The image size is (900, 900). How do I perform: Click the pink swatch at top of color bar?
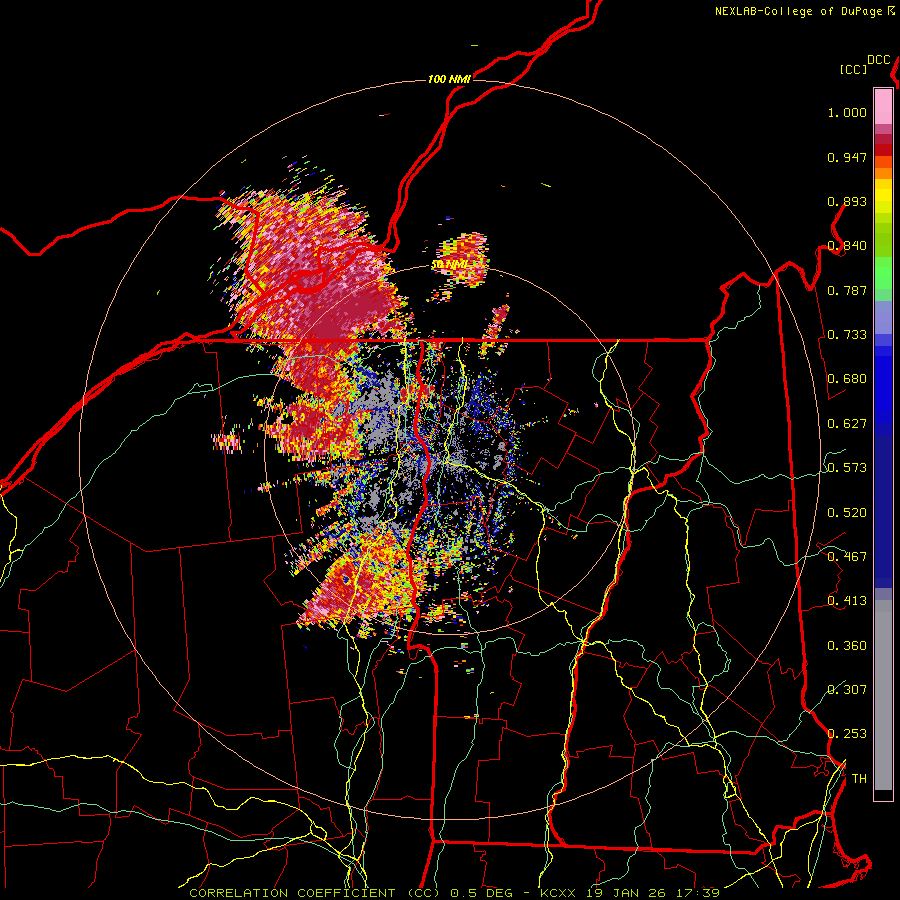coord(883,106)
